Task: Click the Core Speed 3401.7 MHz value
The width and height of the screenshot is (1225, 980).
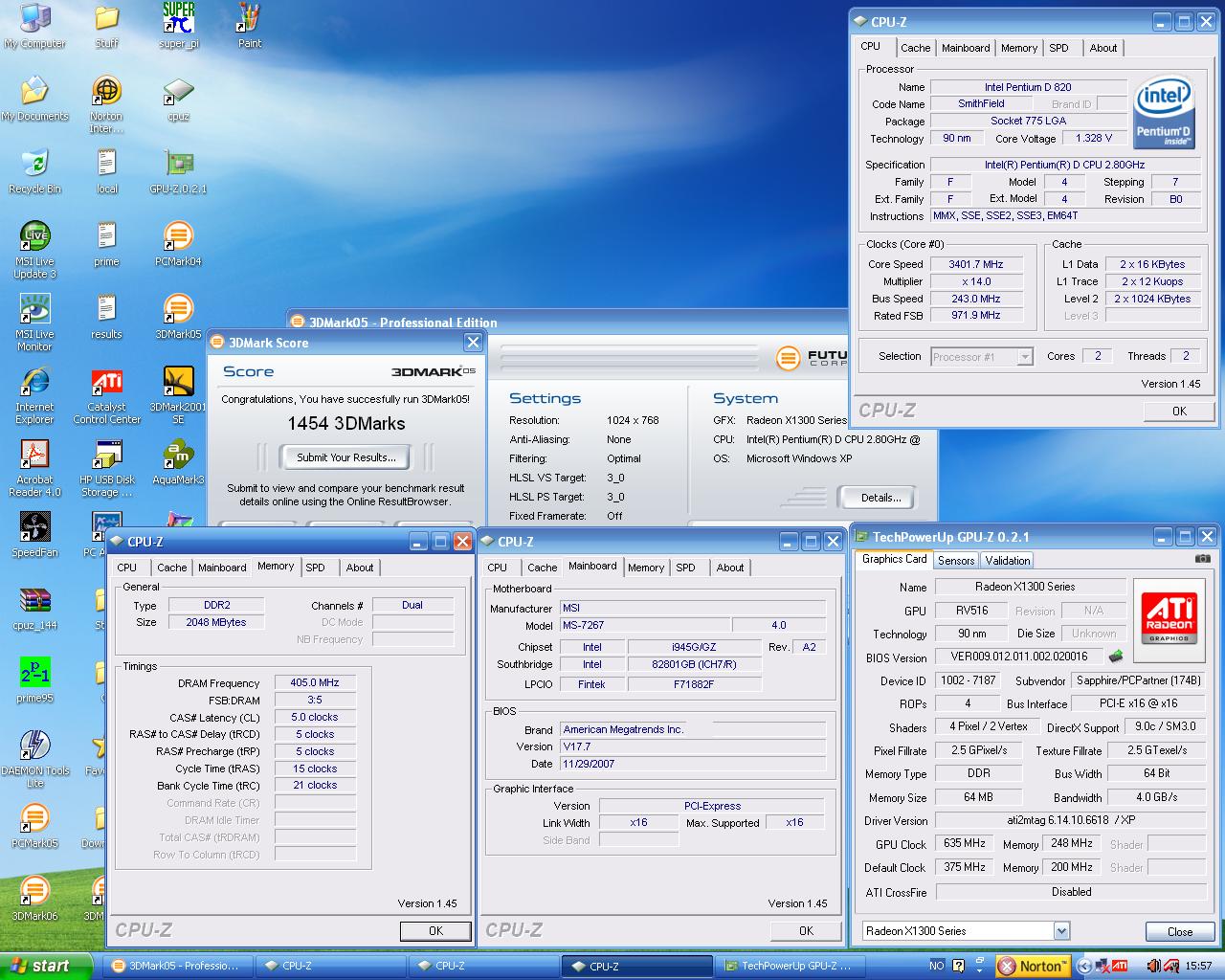Action: (x=976, y=264)
